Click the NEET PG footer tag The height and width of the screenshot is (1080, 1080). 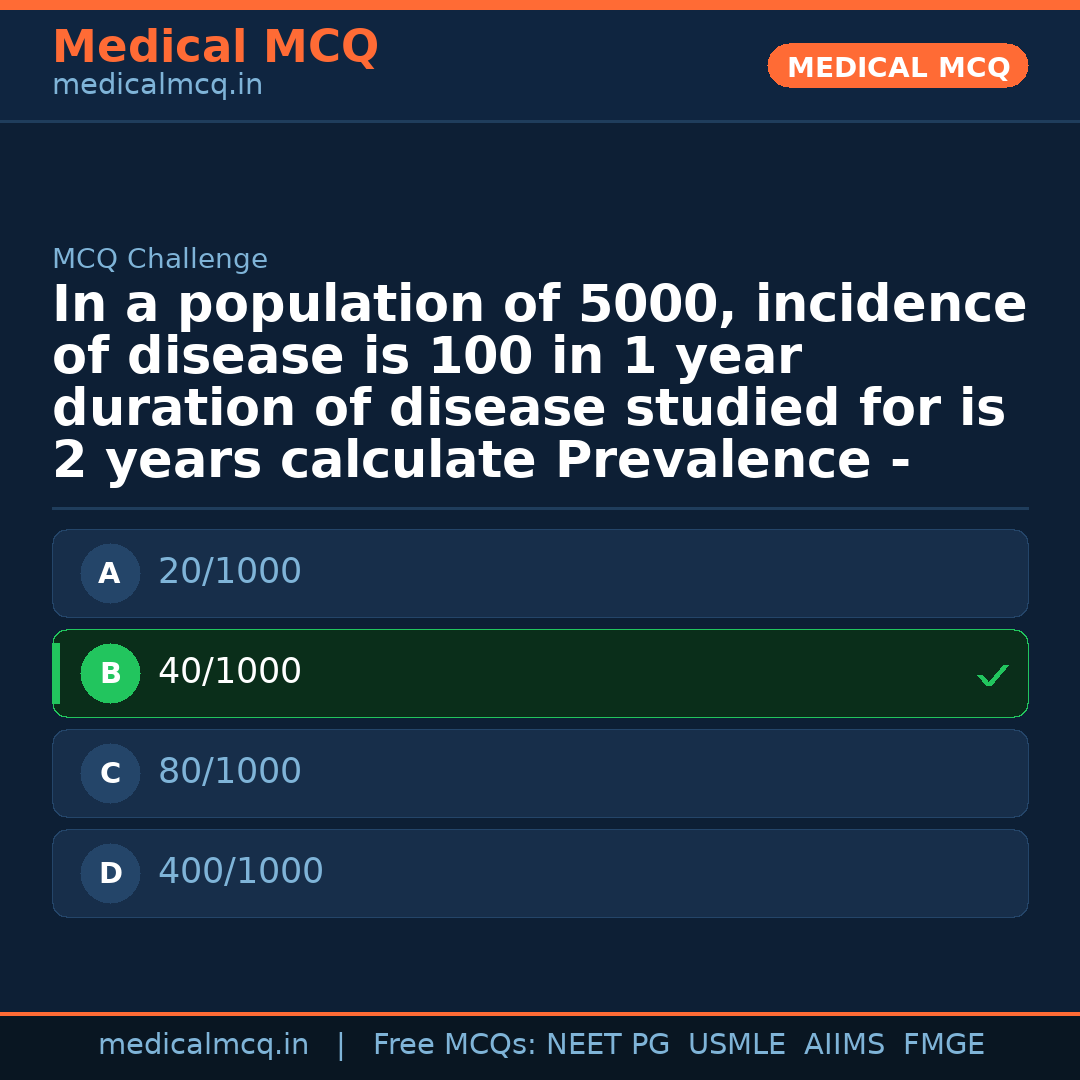coord(608,1045)
